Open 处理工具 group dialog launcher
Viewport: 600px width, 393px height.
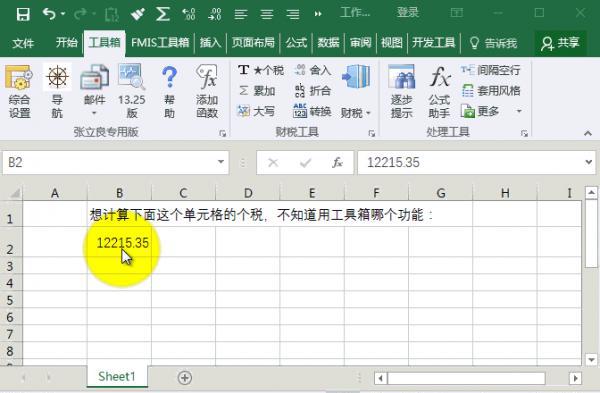[x=524, y=134]
